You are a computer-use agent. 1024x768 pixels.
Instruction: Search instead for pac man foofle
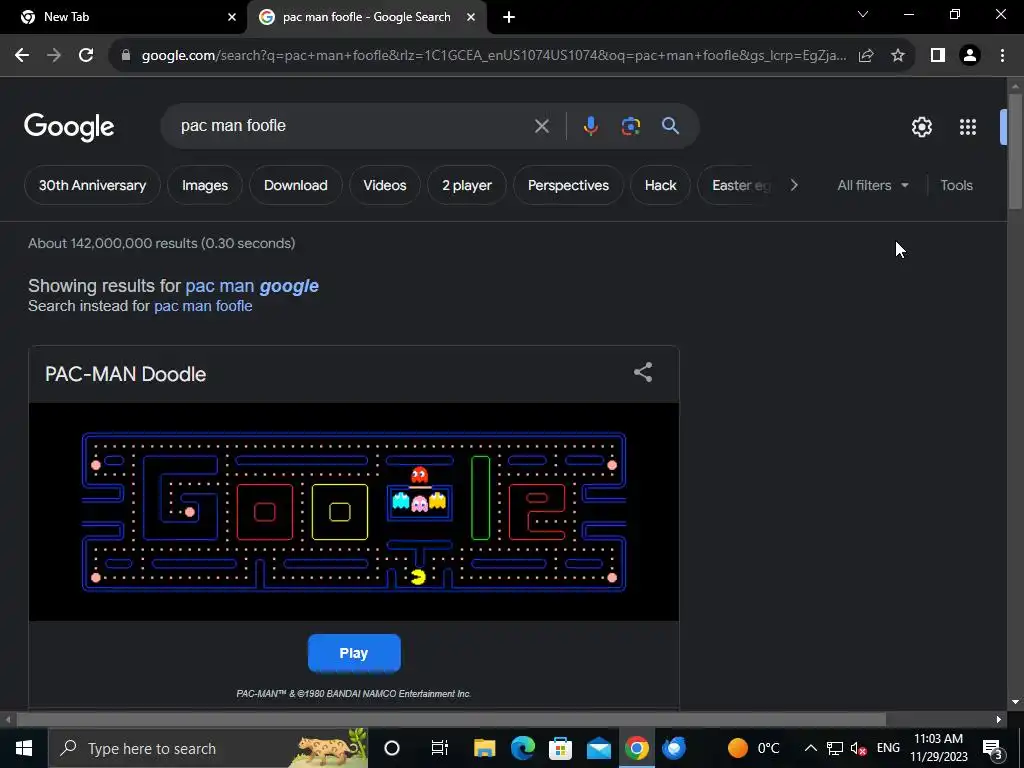click(x=202, y=306)
